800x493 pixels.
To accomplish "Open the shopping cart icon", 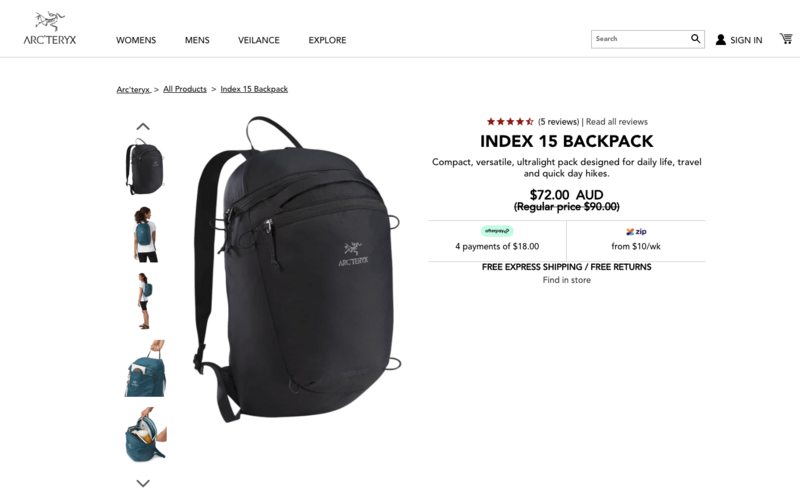I will point(786,38).
